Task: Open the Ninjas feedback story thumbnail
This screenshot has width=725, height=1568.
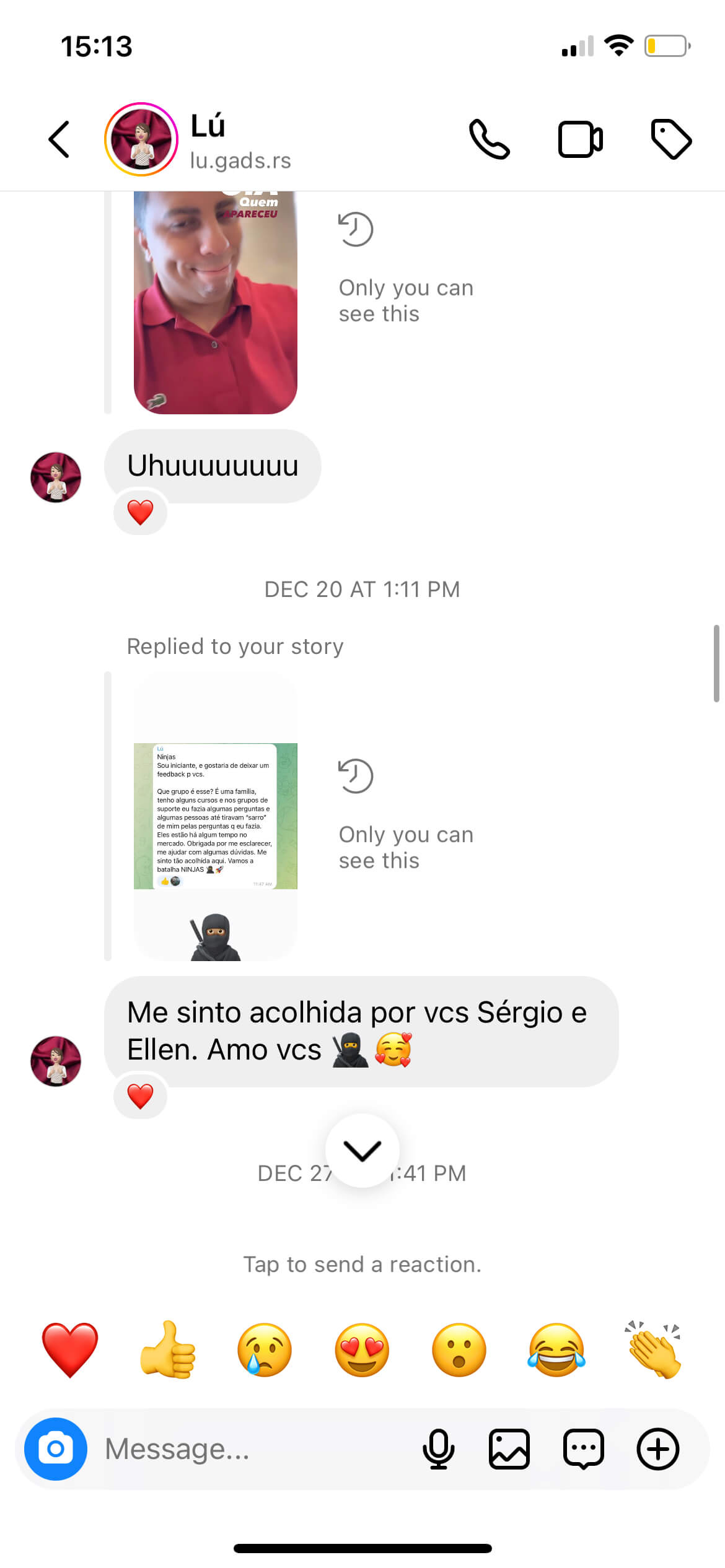Action: click(x=216, y=816)
